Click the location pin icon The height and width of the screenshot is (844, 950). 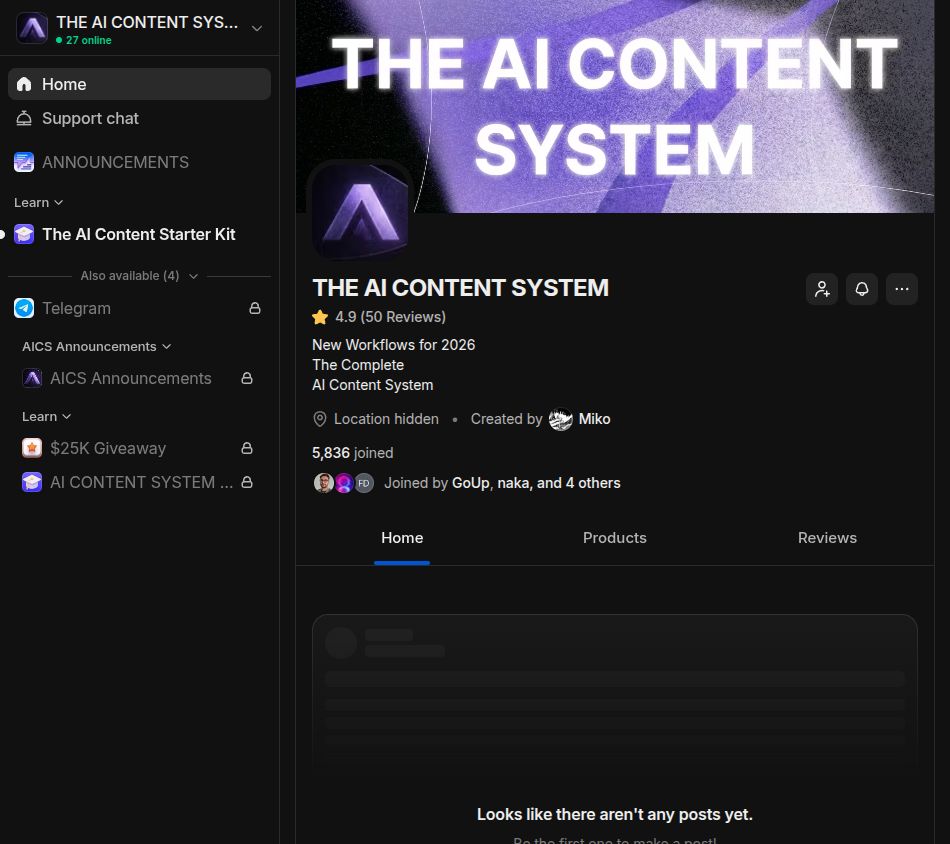pyautogui.click(x=320, y=419)
